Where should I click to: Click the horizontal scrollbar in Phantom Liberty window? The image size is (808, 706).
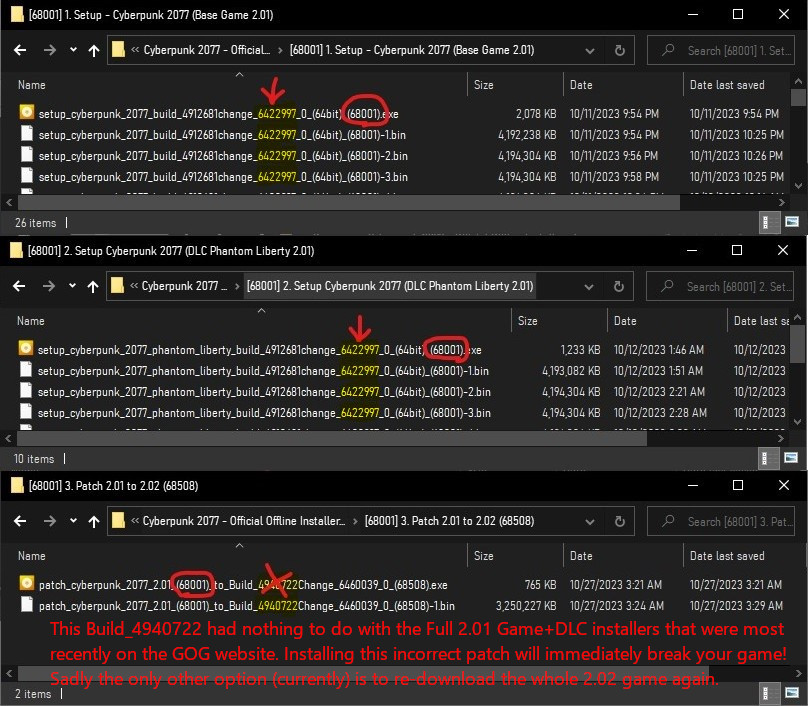pyautogui.click(x=332, y=439)
